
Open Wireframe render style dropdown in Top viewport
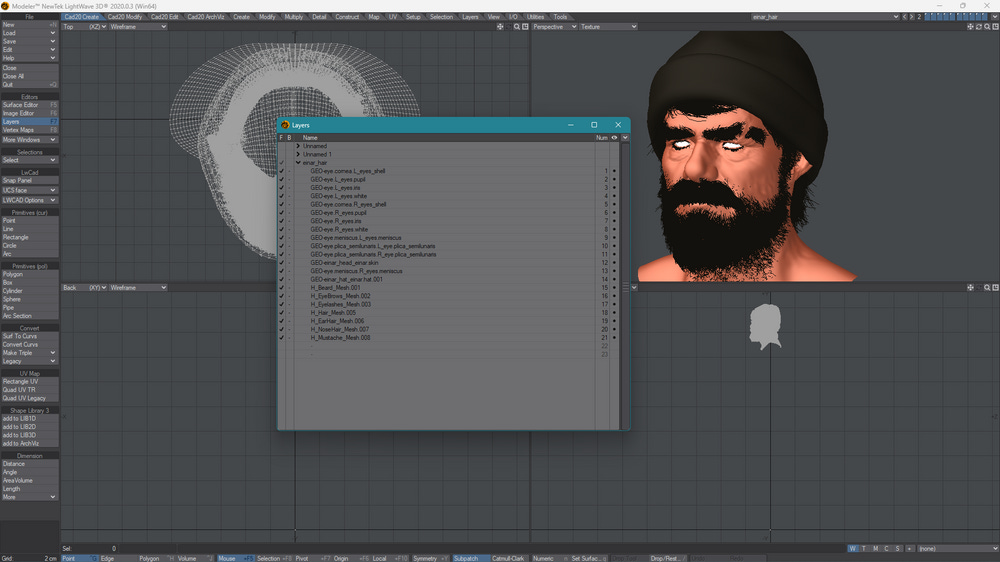coord(138,27)
